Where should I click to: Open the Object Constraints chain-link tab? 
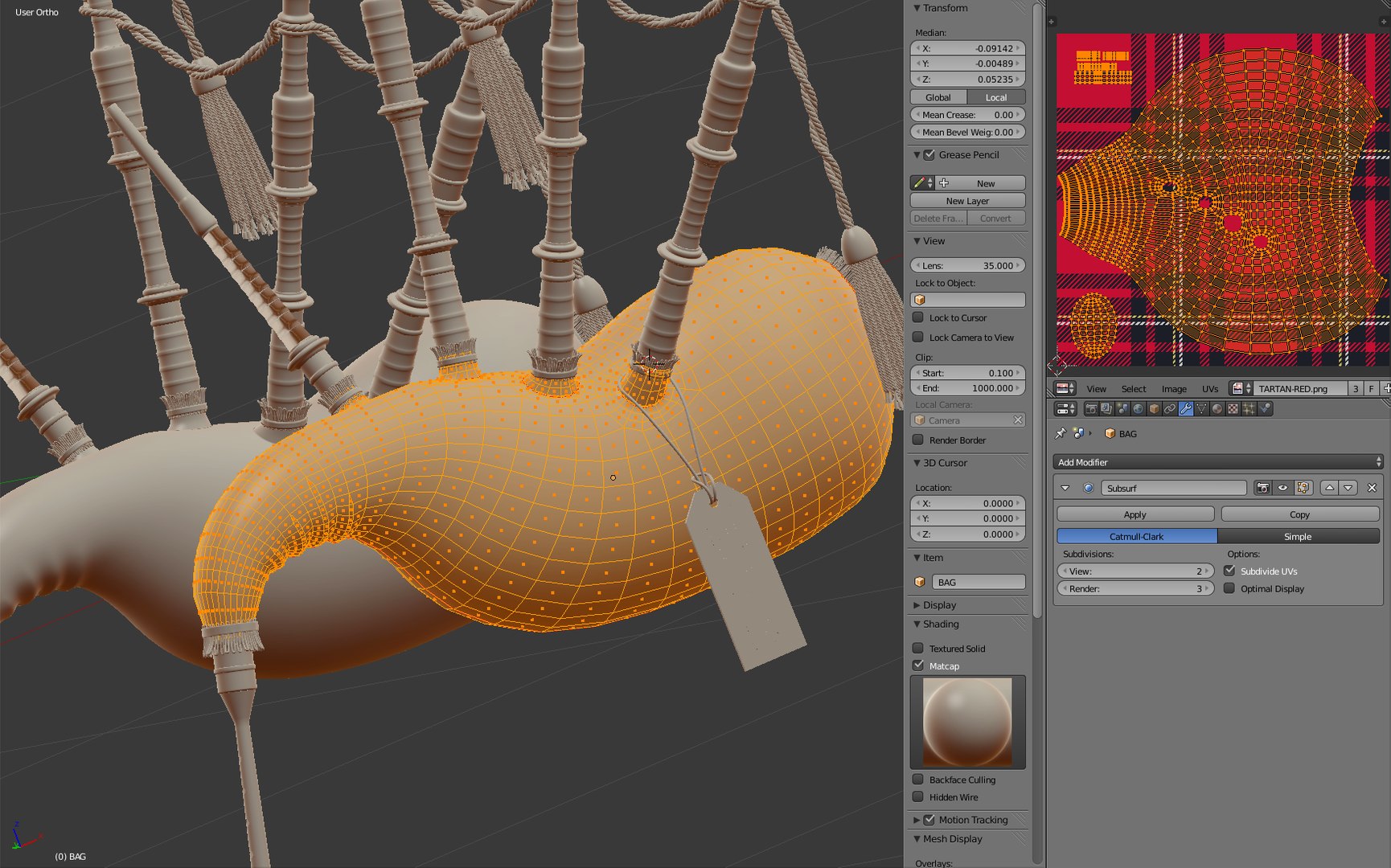click(1170, 409)
